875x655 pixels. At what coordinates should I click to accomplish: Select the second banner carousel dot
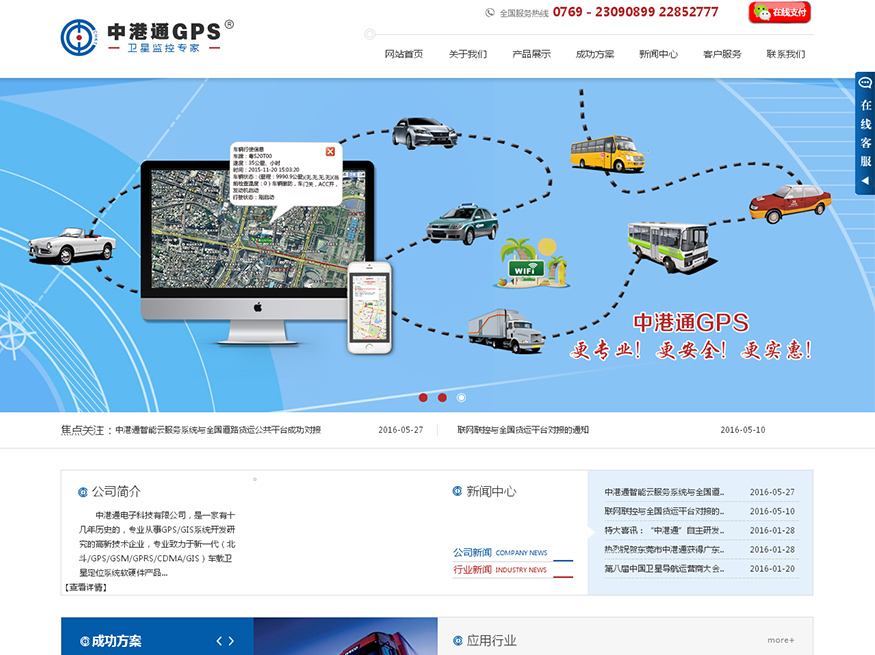[x=442, y=397]
